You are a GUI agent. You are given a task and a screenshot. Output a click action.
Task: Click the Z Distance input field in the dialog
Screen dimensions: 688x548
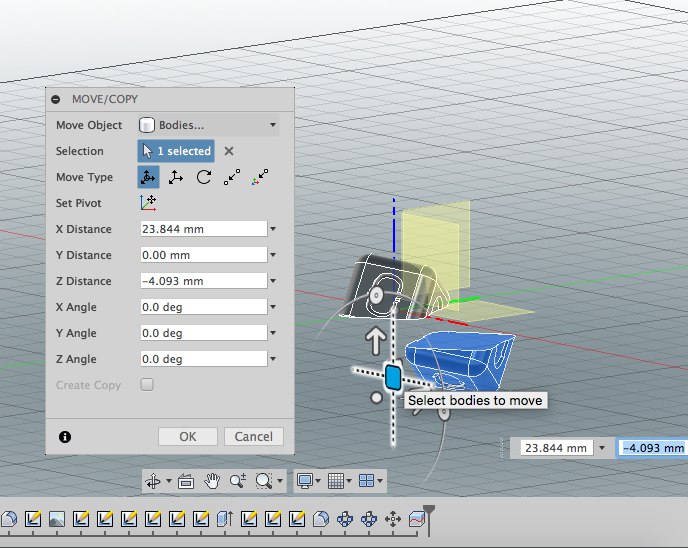click(204, 281)
